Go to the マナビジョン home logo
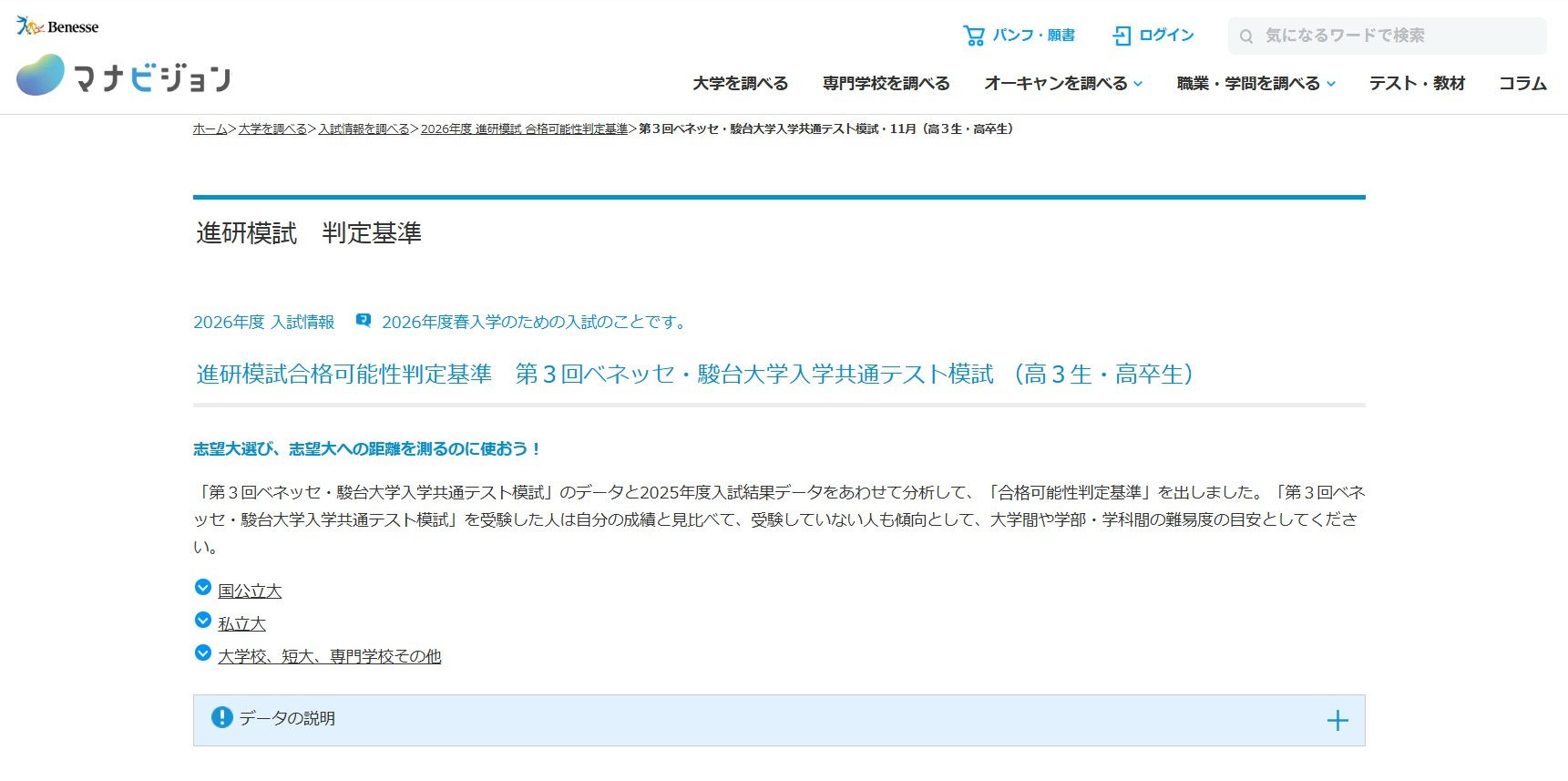The width and height of the screenshot is (1568, 781). tap(123, 76)
